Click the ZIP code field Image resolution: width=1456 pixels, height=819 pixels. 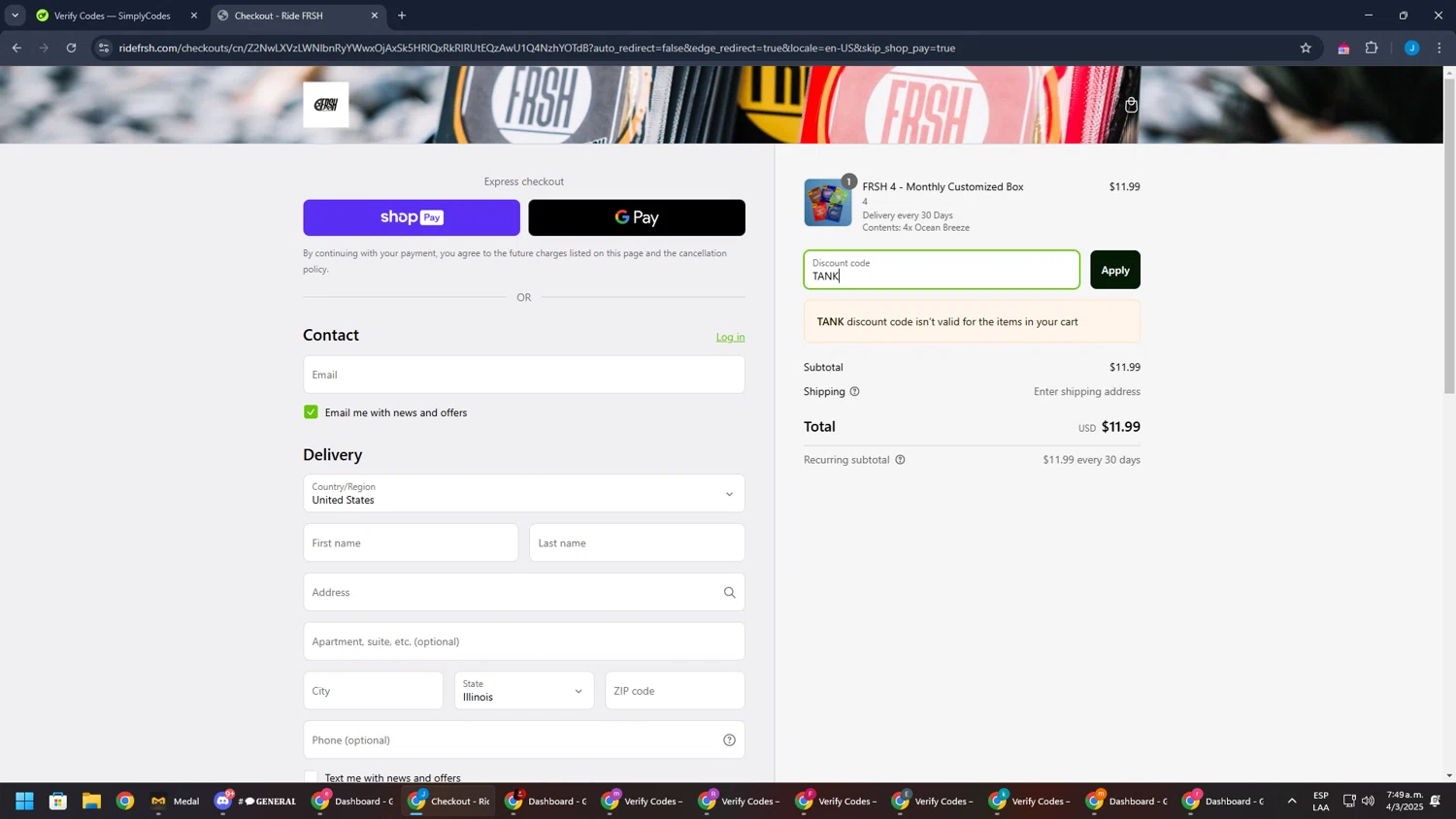pos(676,691)
